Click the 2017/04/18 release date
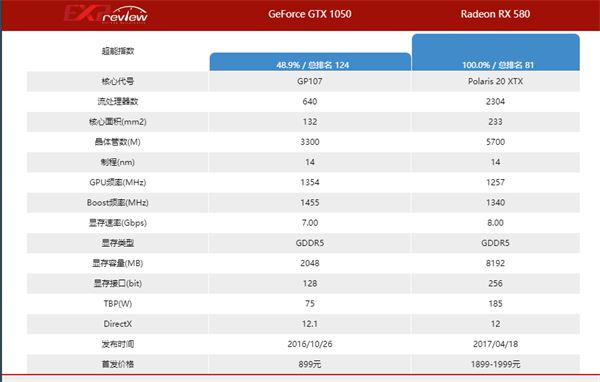Screen dimensions: 600x382 [496, 344]
